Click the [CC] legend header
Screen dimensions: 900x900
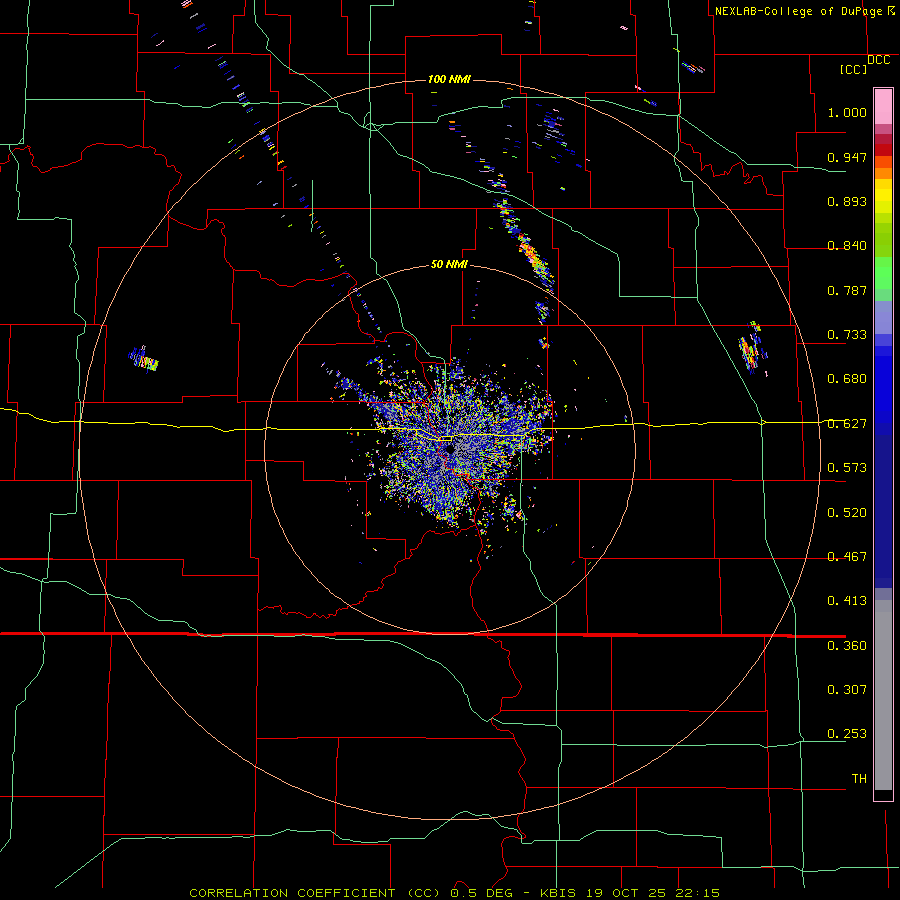854,69
